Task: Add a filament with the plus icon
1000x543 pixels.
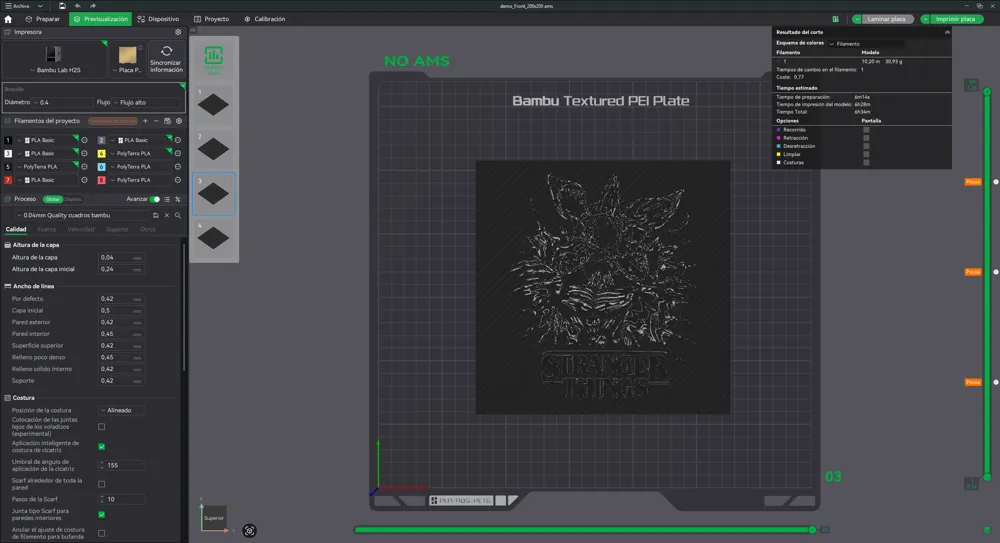Action: click(145, 121)
